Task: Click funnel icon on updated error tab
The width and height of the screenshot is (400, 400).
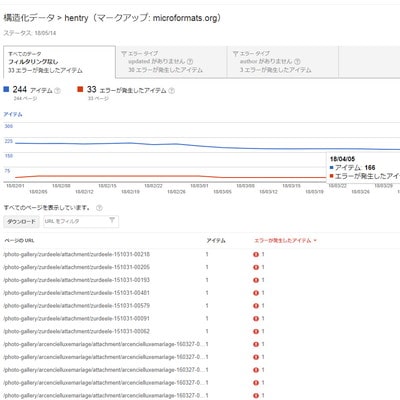Action: tap(124, 53)
